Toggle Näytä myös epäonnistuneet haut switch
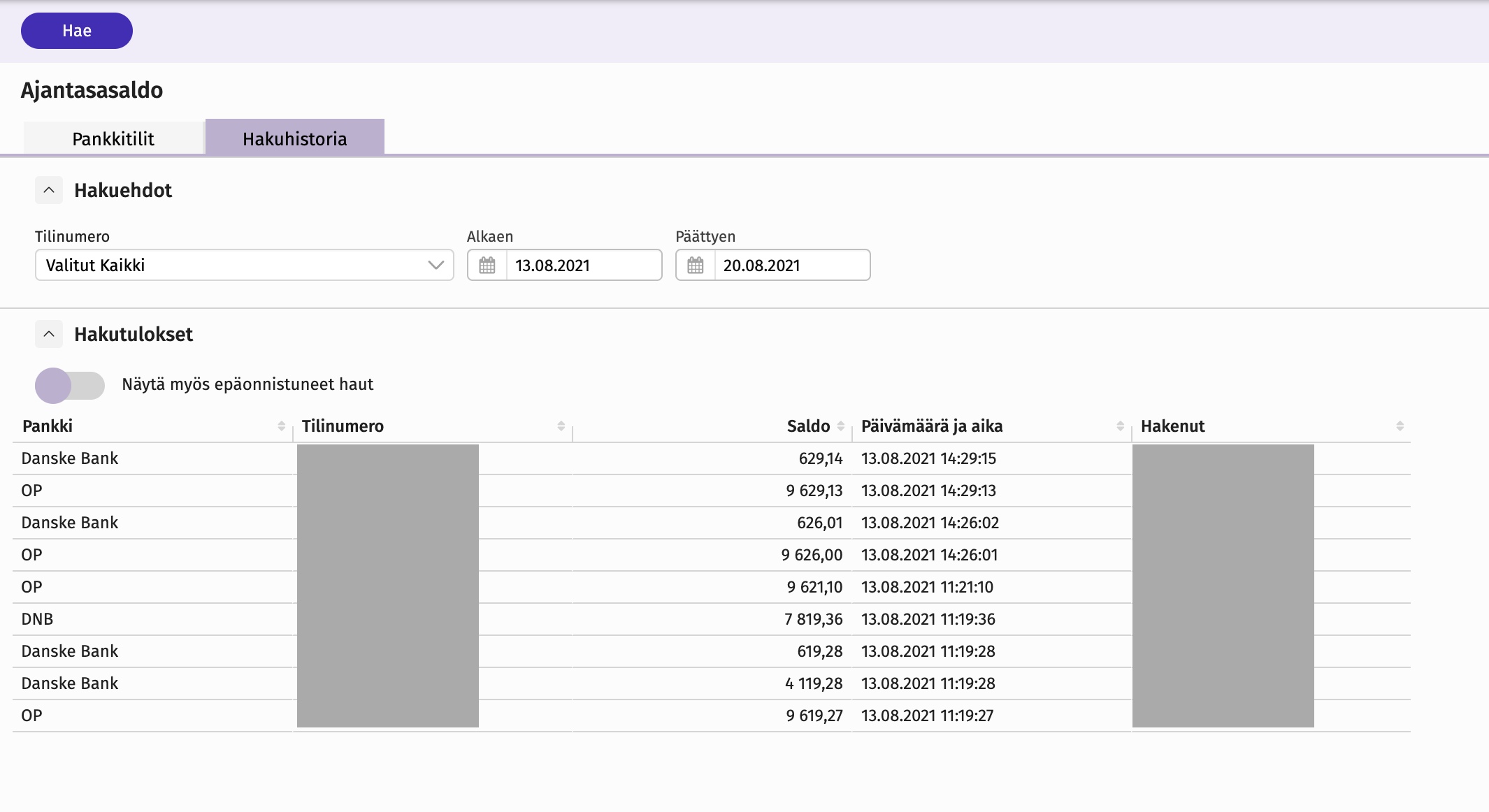Screen dimensions: 1489x812 [x=70, y=385]
